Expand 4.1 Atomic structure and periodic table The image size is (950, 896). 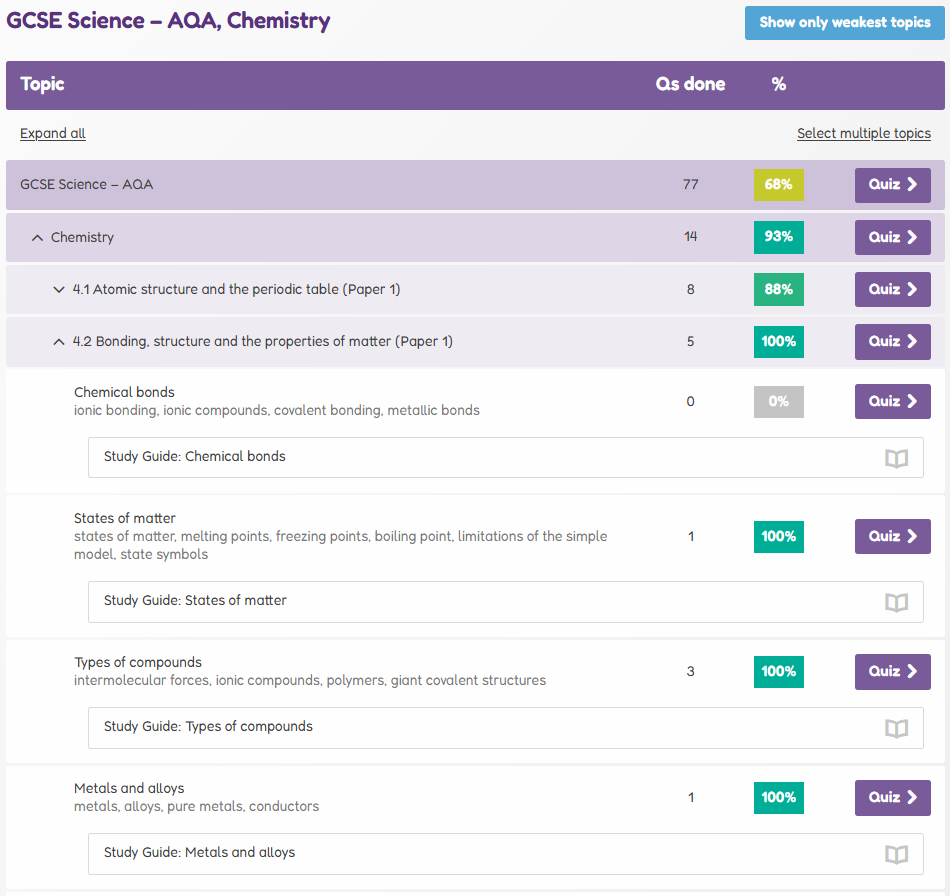(x=59, y=290)
